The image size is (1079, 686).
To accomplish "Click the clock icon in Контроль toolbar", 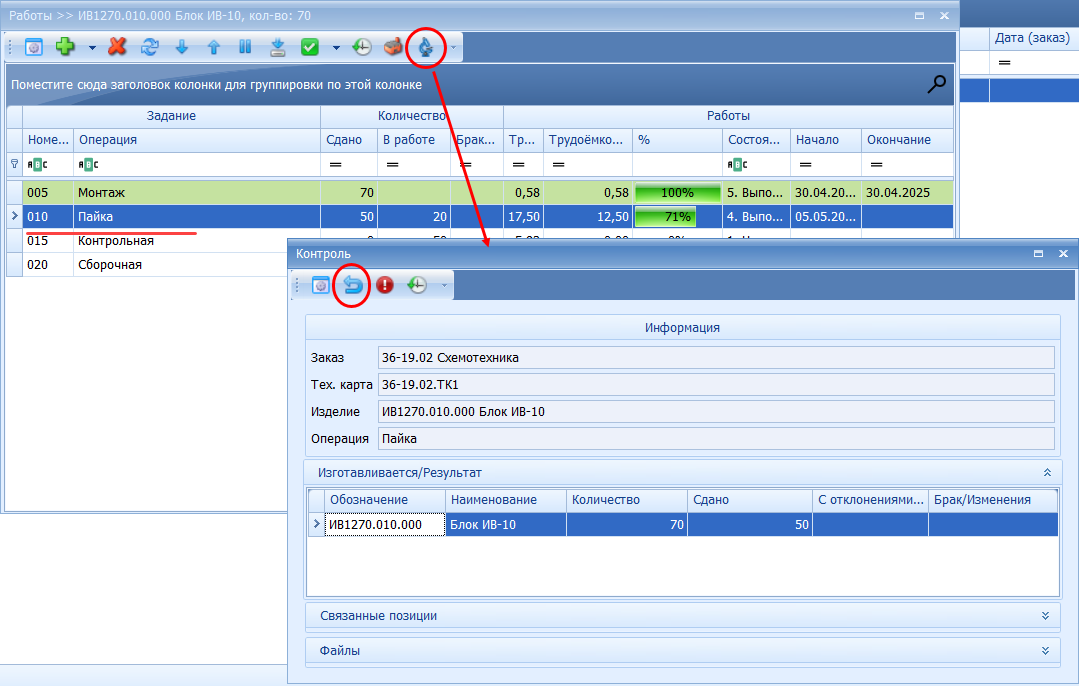I will [x=417, y=285].
